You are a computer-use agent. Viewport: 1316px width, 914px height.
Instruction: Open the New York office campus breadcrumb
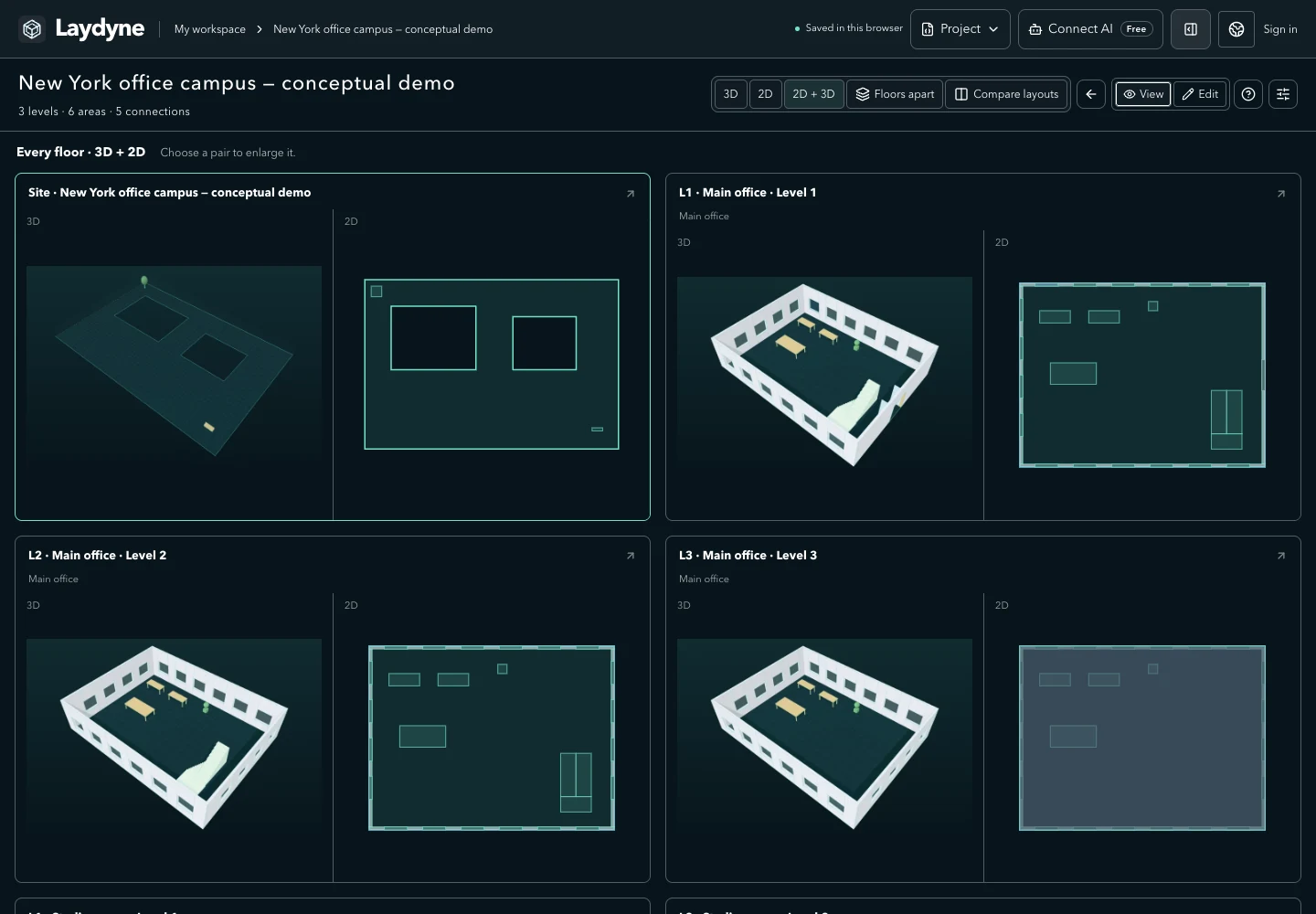click(383, 29)
